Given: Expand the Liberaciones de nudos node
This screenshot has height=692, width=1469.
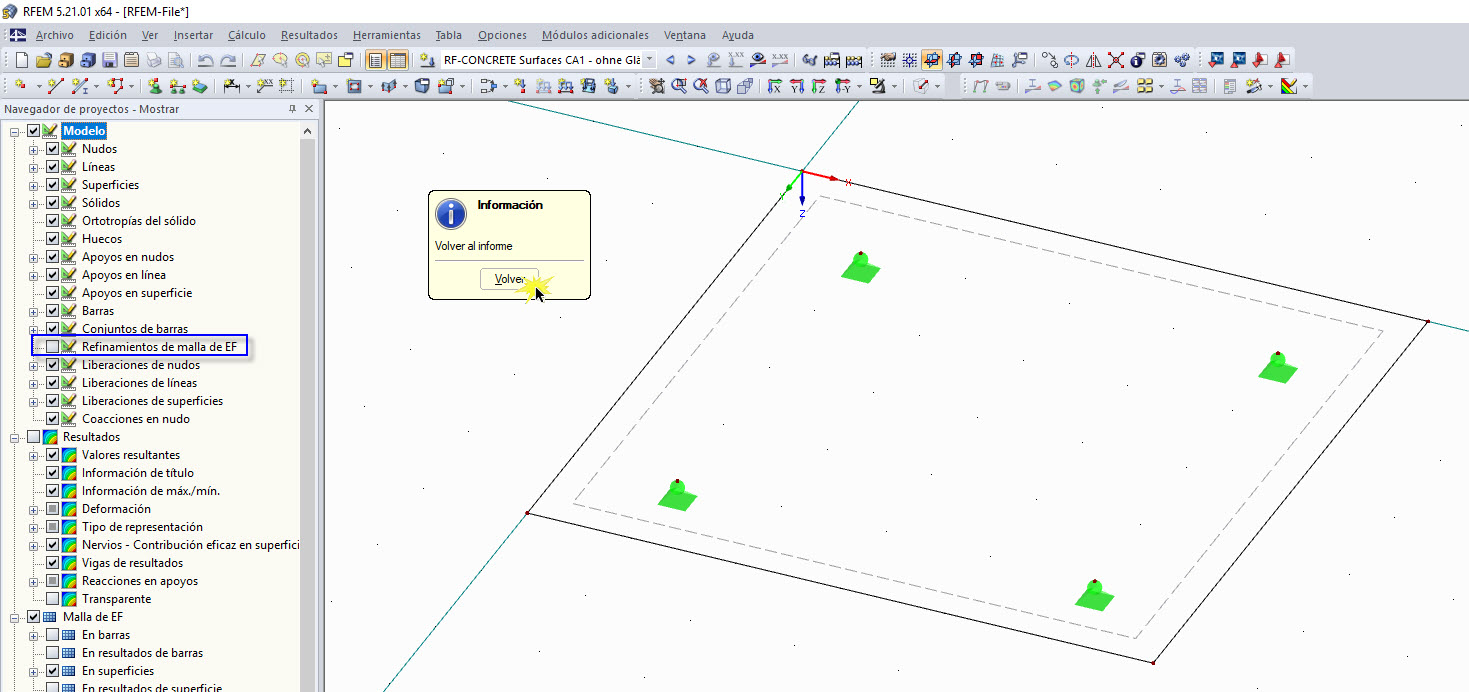Looking at the screenshot, I should point(34,365).
